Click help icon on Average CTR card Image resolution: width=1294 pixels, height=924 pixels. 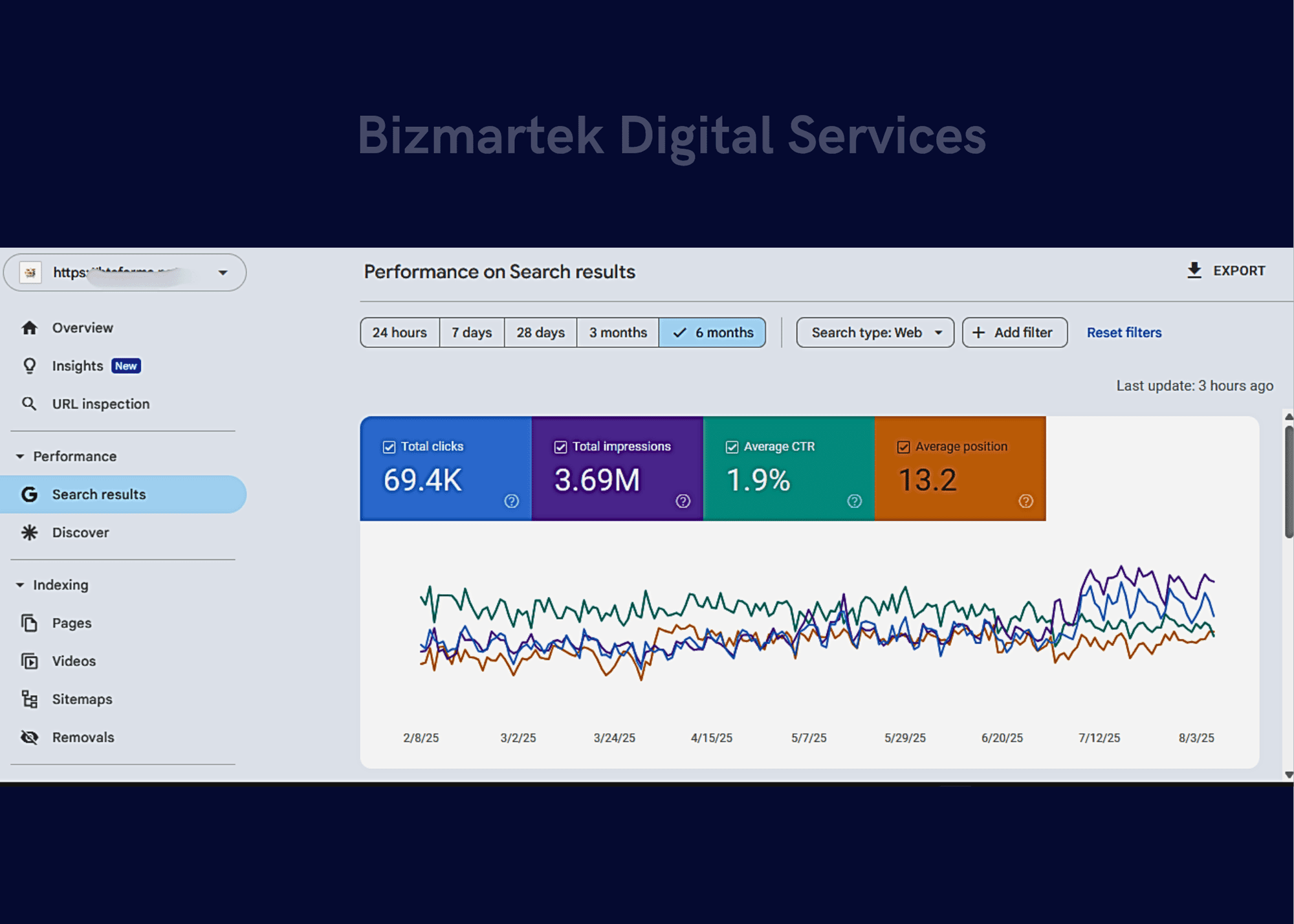point(855,501)
